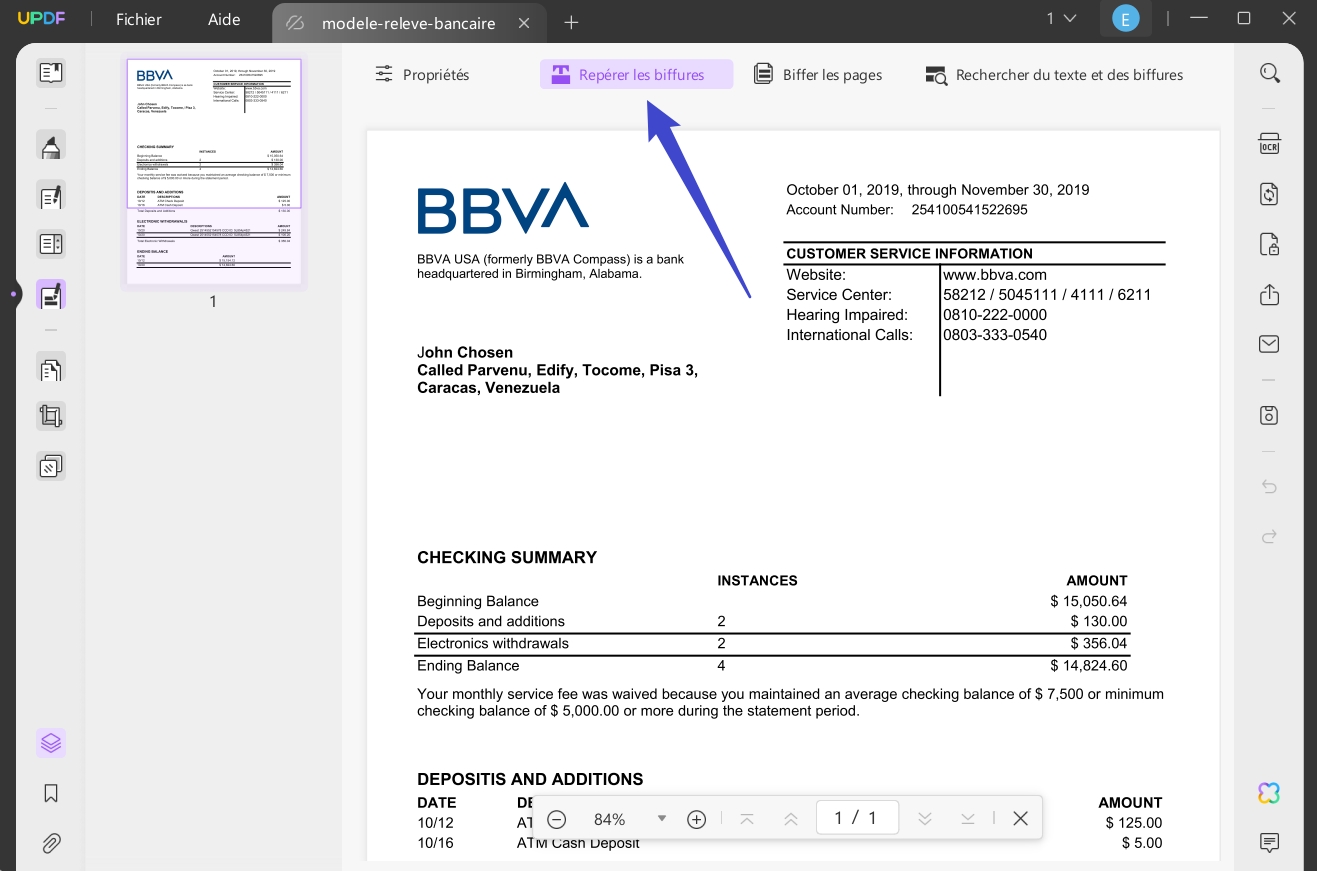1317x871 pixels.
Task: Select page 1 thumbnail
Action: pos(213,172)
